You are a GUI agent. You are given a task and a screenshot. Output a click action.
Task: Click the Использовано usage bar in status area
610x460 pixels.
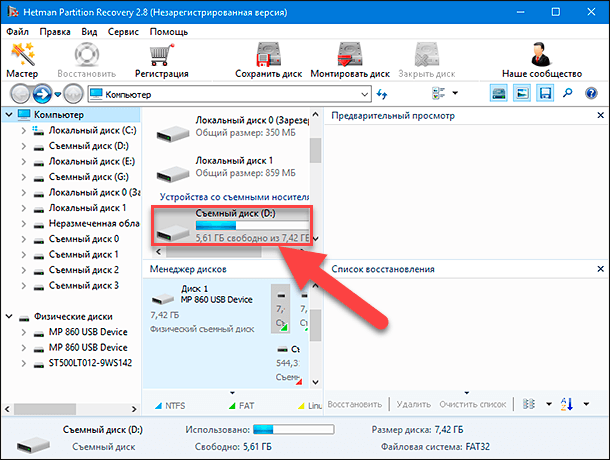(293, 429)
